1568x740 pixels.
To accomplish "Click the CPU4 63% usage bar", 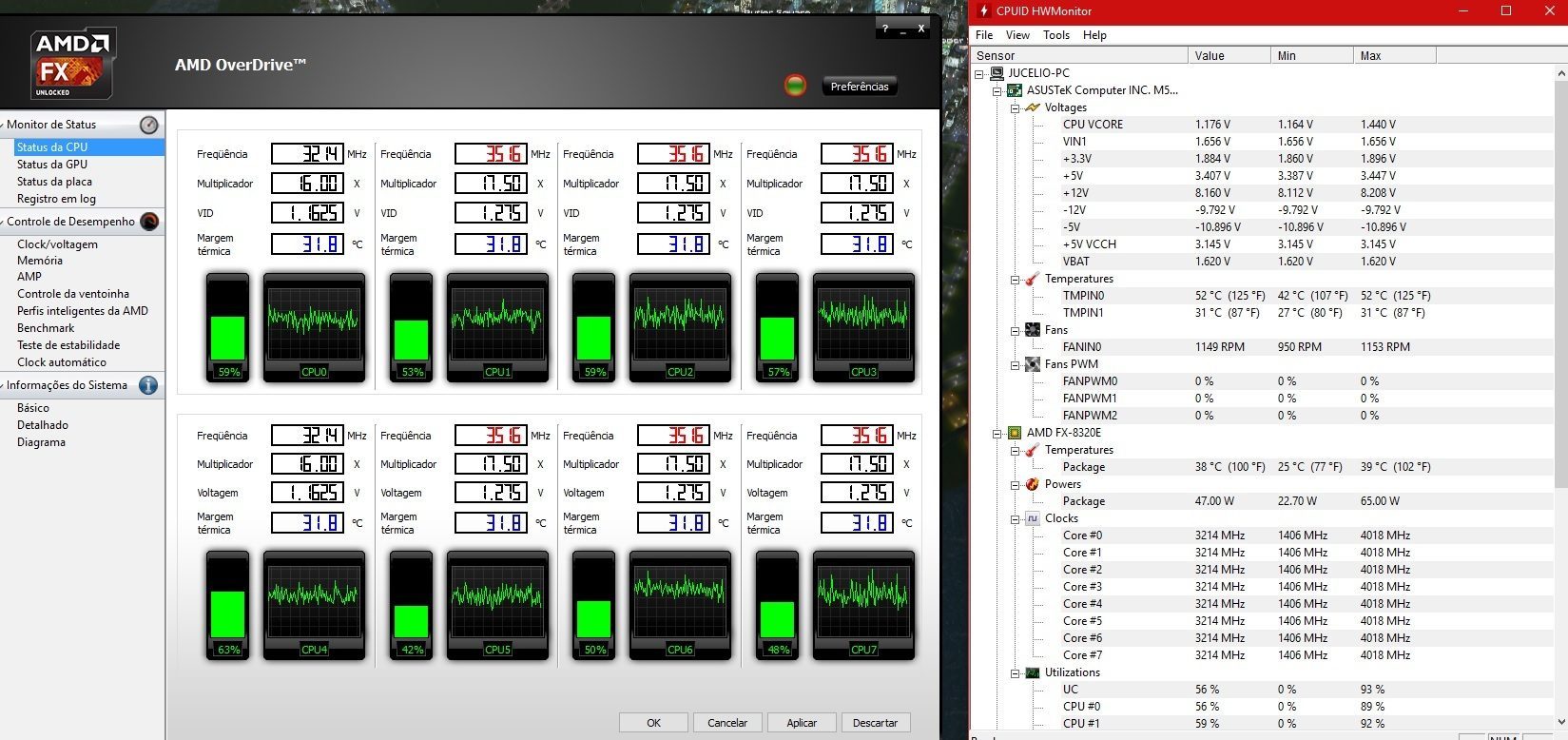I will 228,606.
